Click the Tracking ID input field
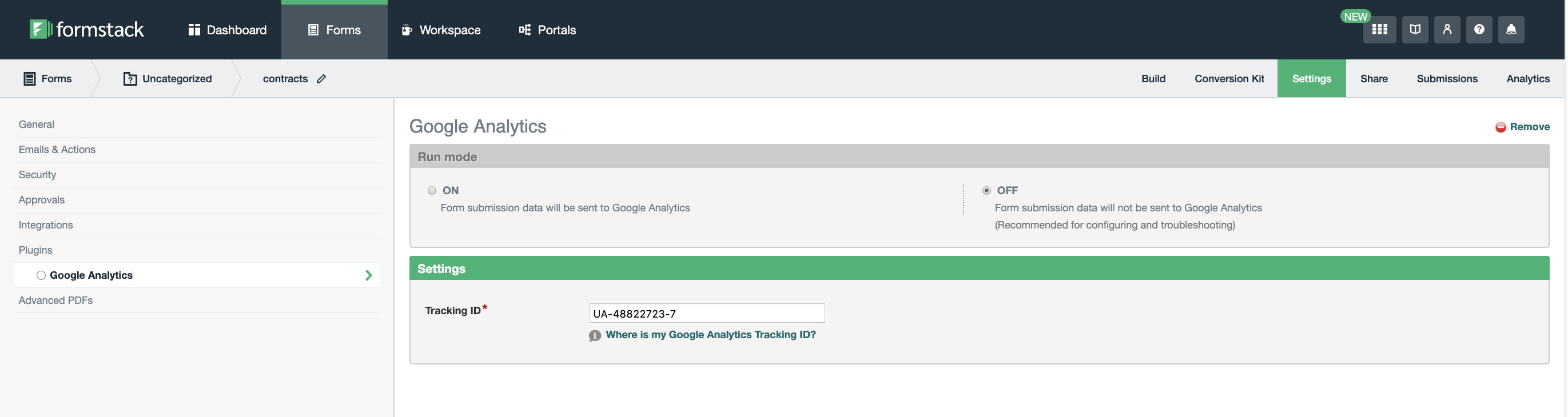 click(x=706, y=313)
